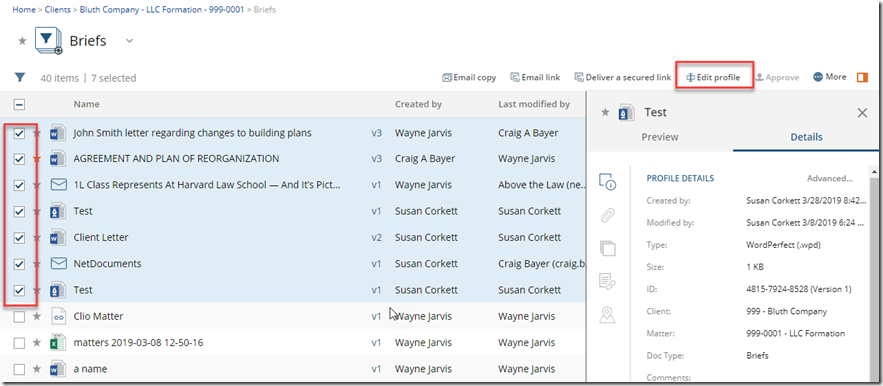Screen dimensions: 883x386
Task: Click the Word icon of a name document
Action: (58, 370)
